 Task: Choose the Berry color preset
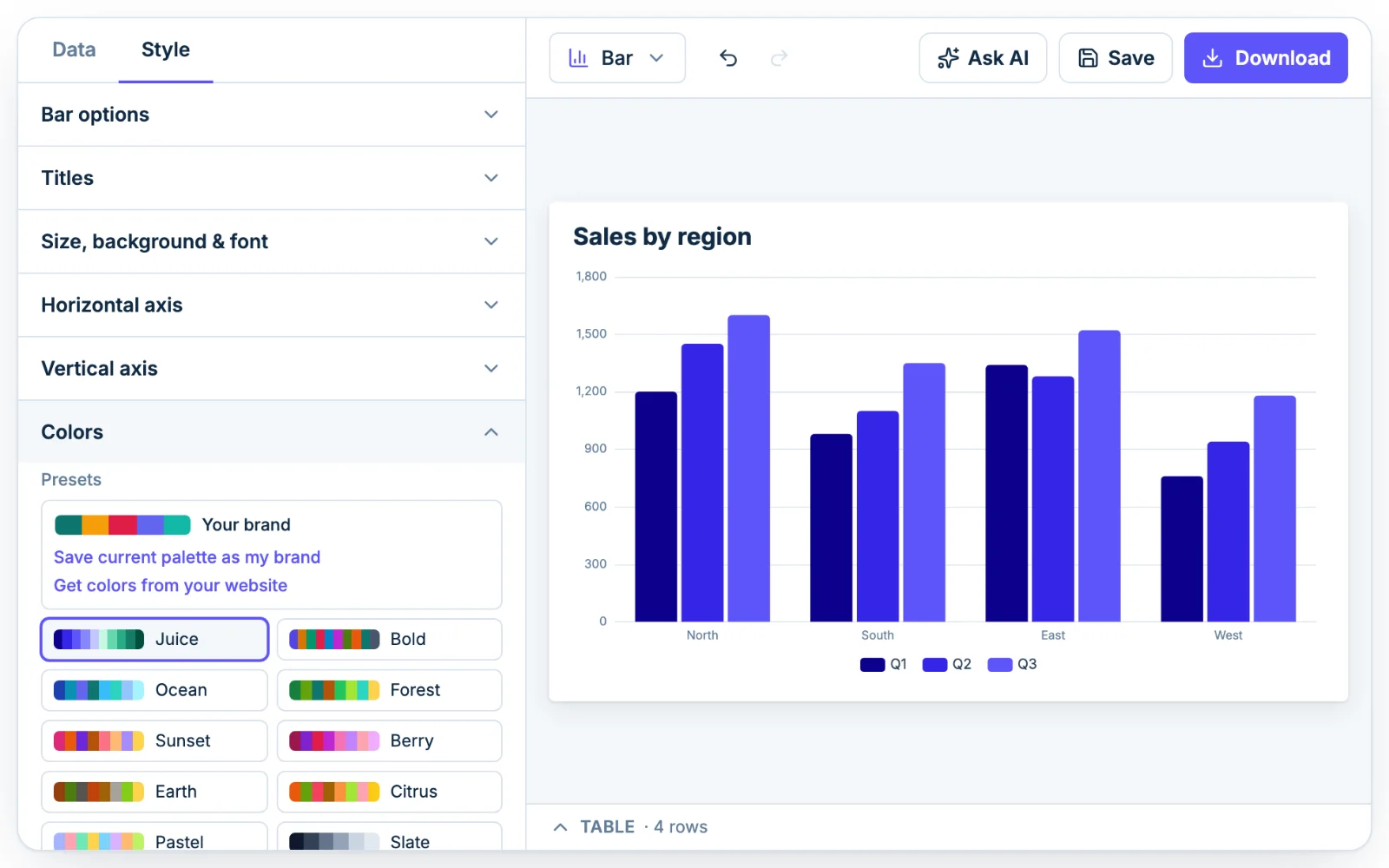390,741
